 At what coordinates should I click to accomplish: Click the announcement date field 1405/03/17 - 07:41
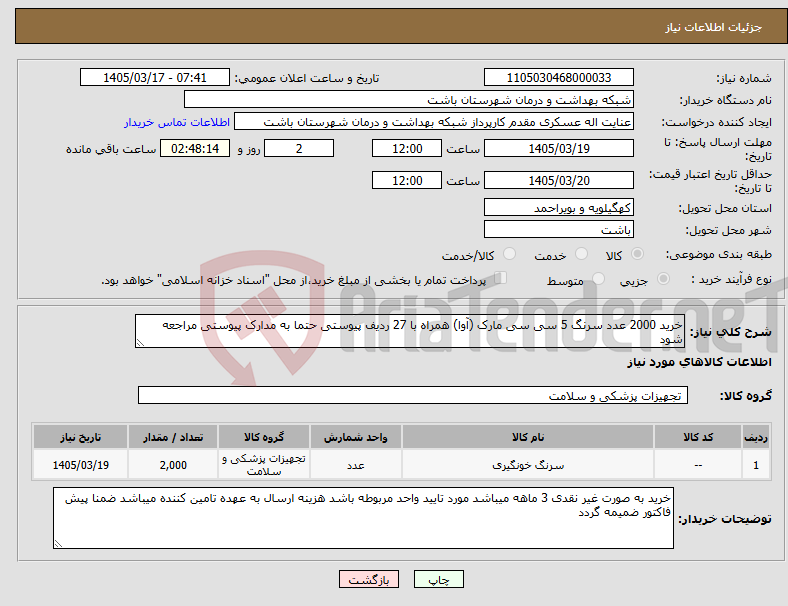coord(155,77)
